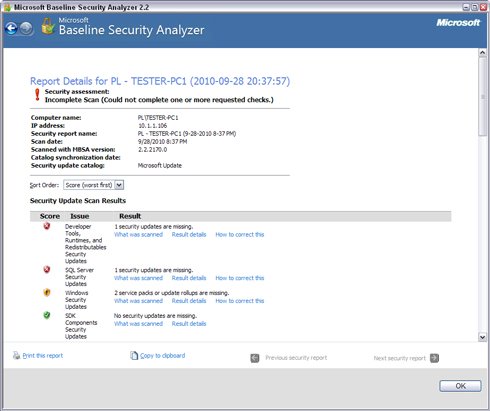Click the printer icon beside Print this report
This screenshot has height=411, width=490.
coord(16,355)
